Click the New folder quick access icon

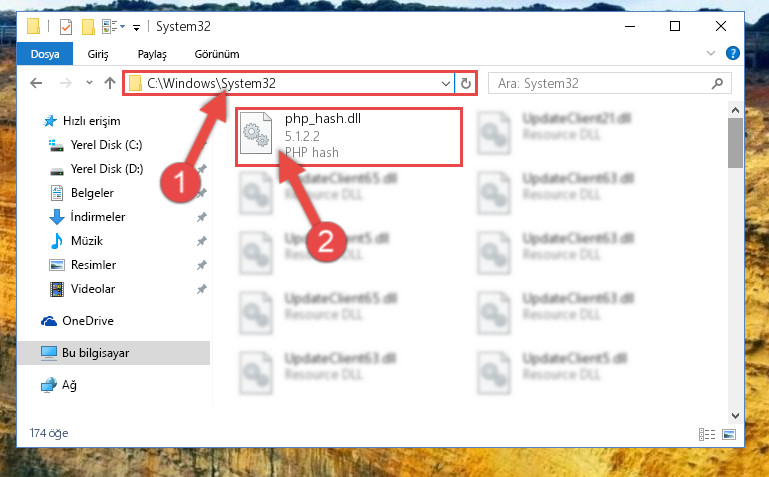point(88,26)
